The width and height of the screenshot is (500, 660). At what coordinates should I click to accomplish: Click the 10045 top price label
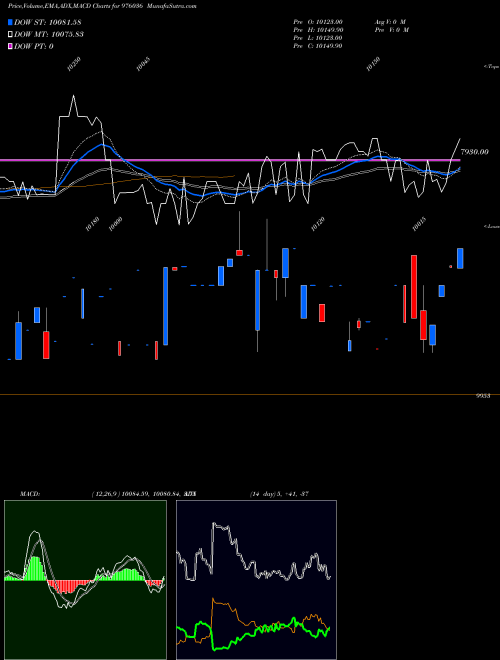pos(143,64)
